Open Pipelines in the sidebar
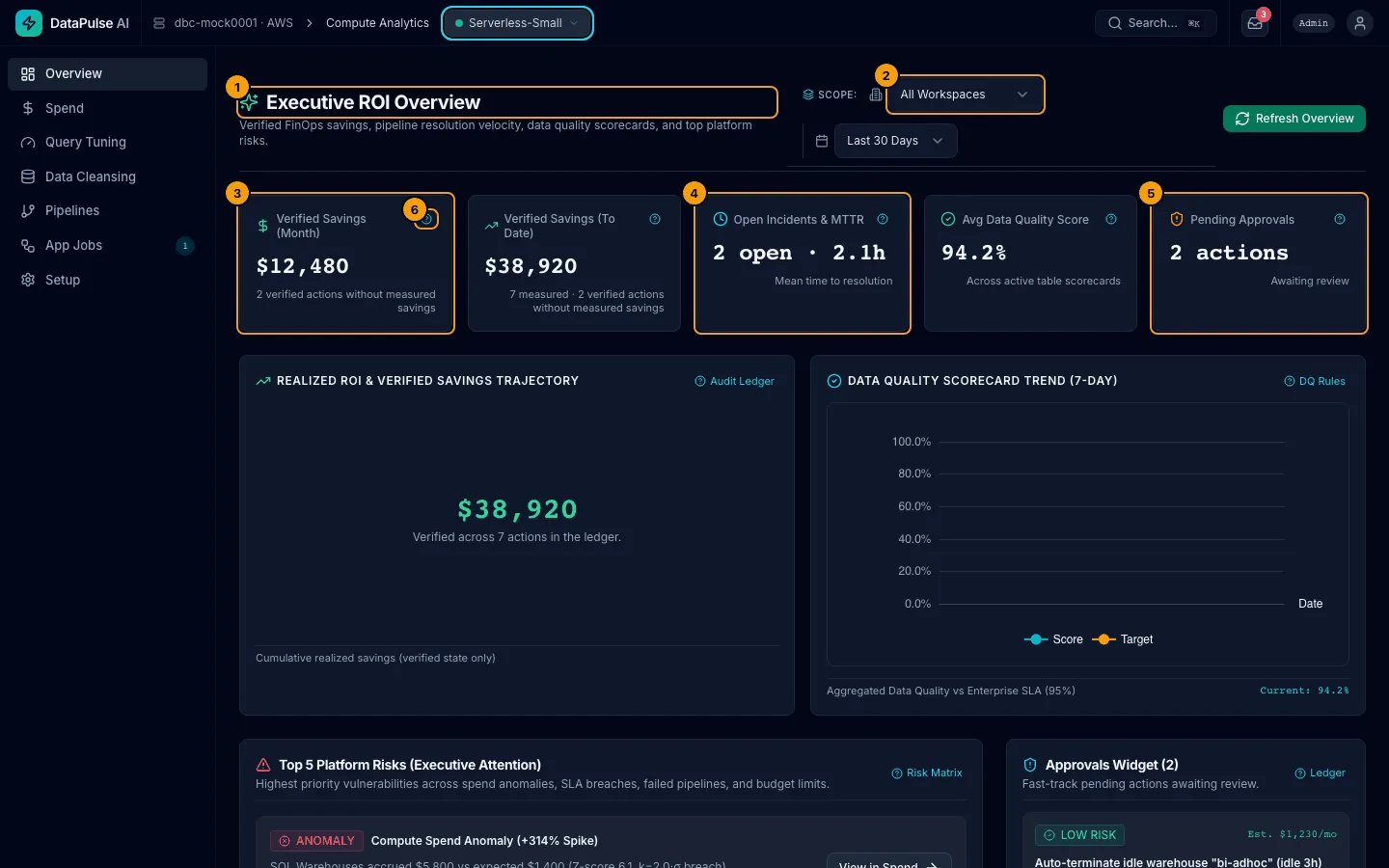This screenshot has width=1389, height=868. click(107, 210)
